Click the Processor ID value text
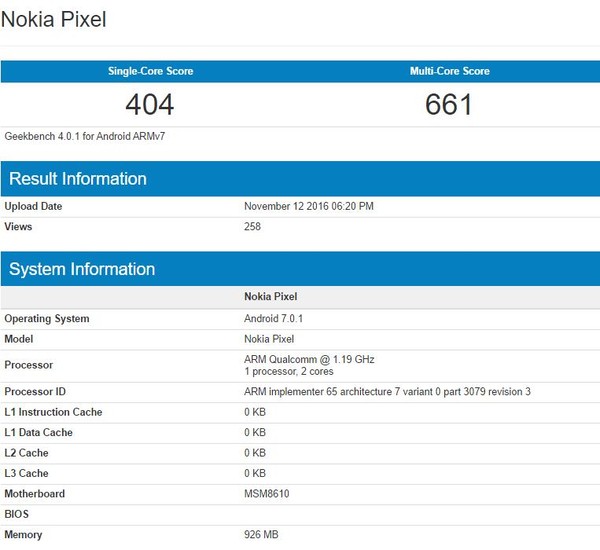The height and width of the screenshot is (550, 600). pos(387,392)
